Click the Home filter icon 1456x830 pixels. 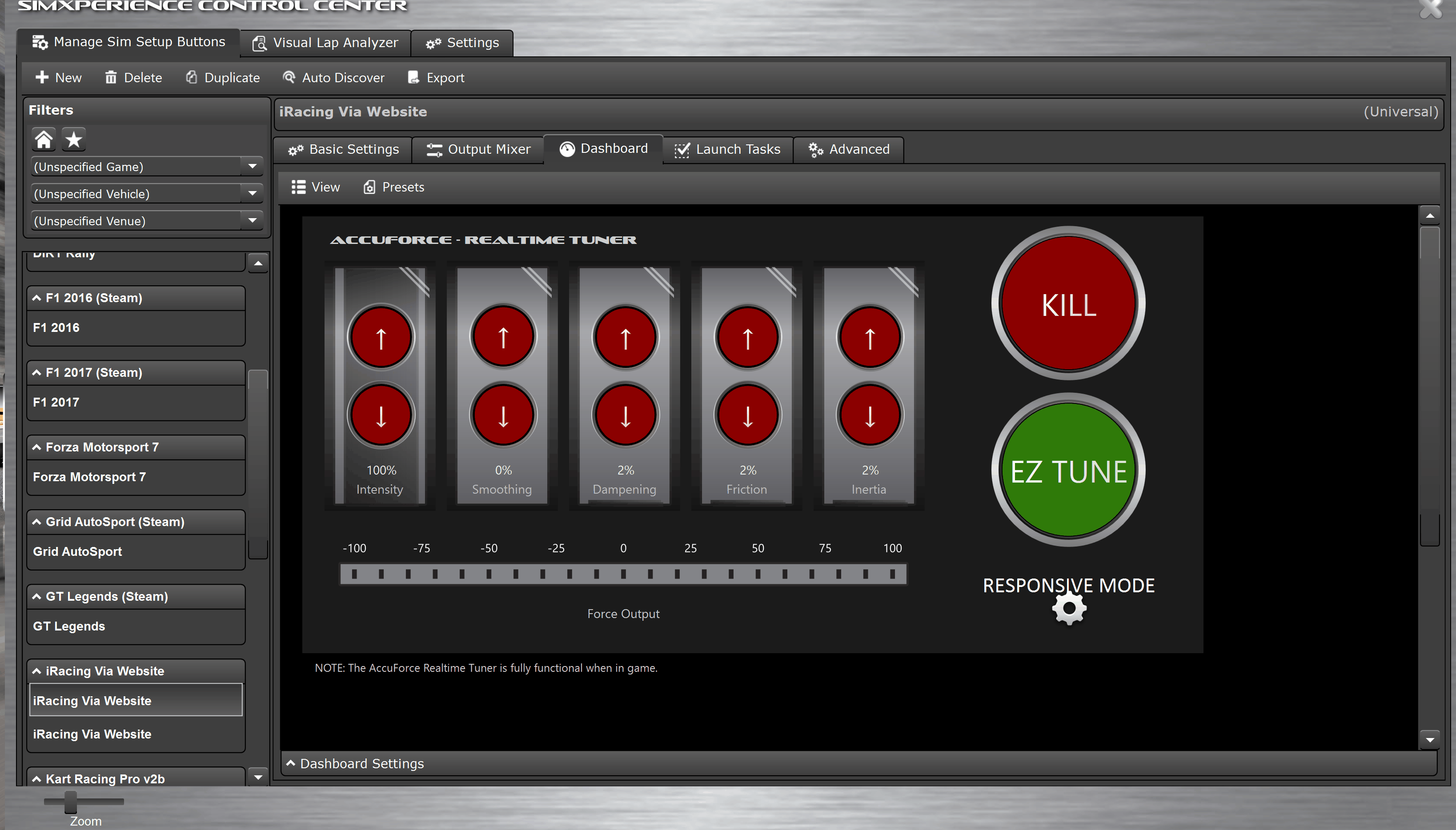click(44, 139)
